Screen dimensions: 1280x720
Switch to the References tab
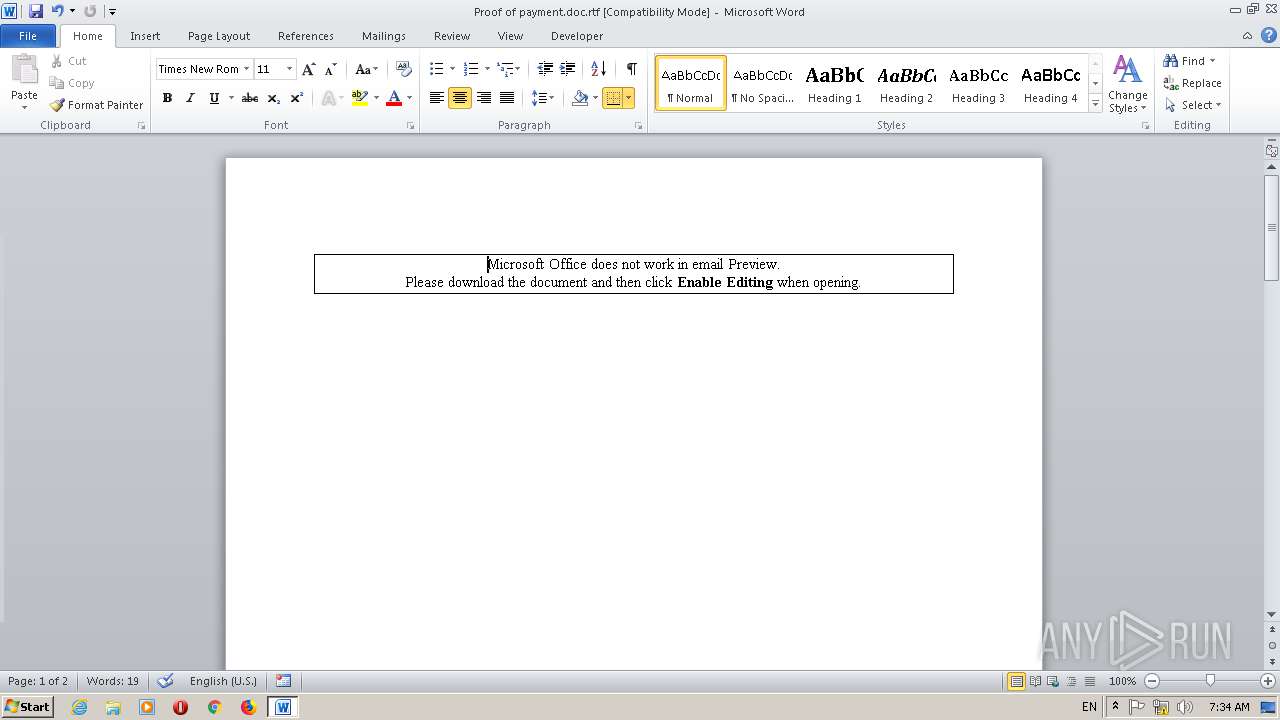[306, 36]
